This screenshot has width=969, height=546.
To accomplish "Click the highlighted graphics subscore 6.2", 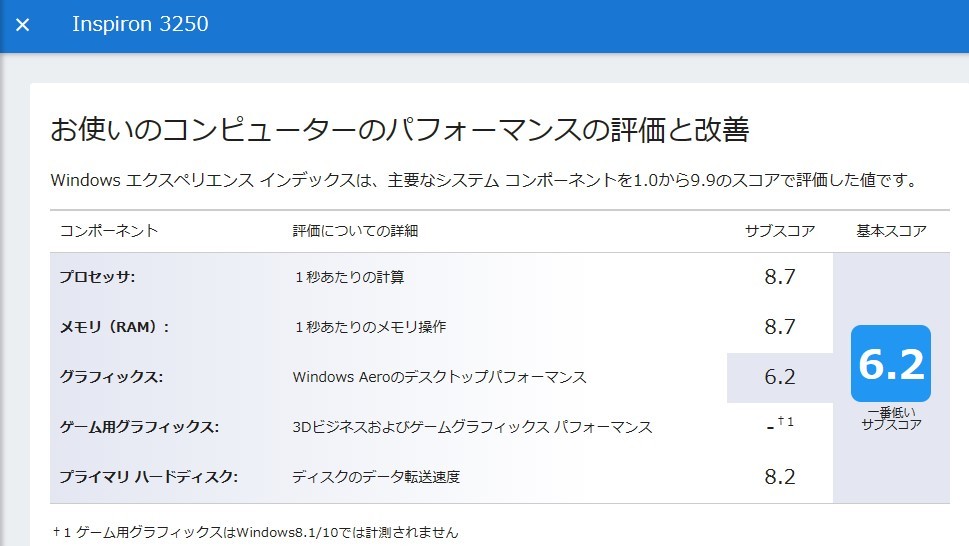I will coord(780,377).
